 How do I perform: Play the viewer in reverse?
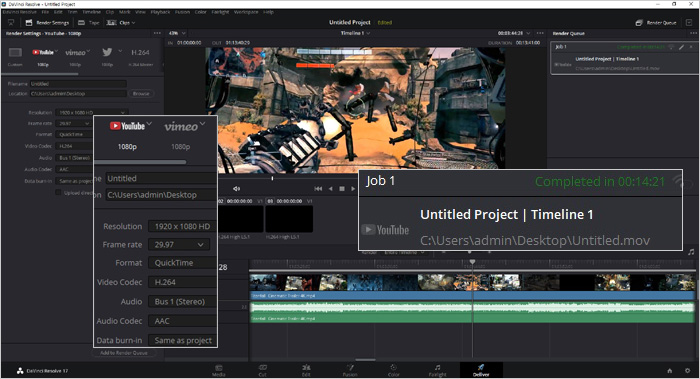click(330, 189)
